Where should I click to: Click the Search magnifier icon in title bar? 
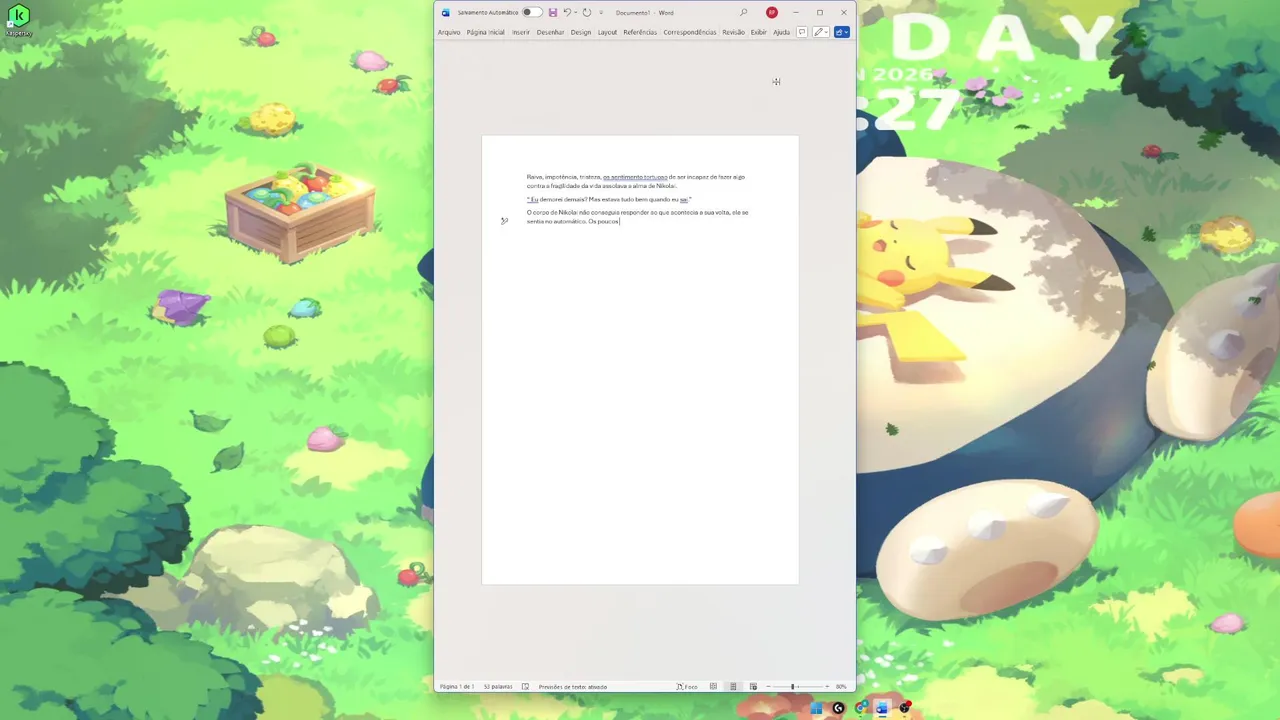(x=743, y=12)
